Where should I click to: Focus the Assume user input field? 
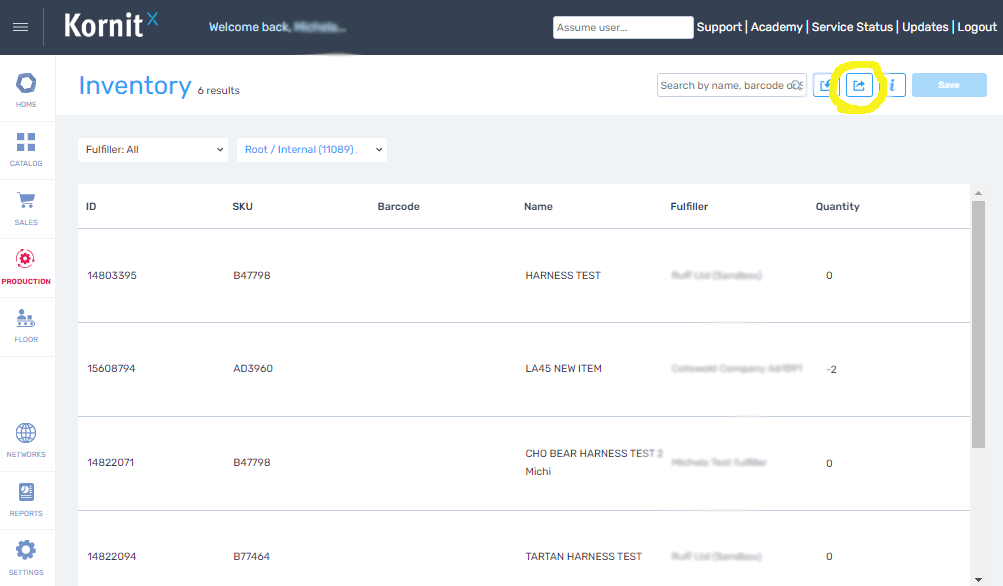[623, 28]
